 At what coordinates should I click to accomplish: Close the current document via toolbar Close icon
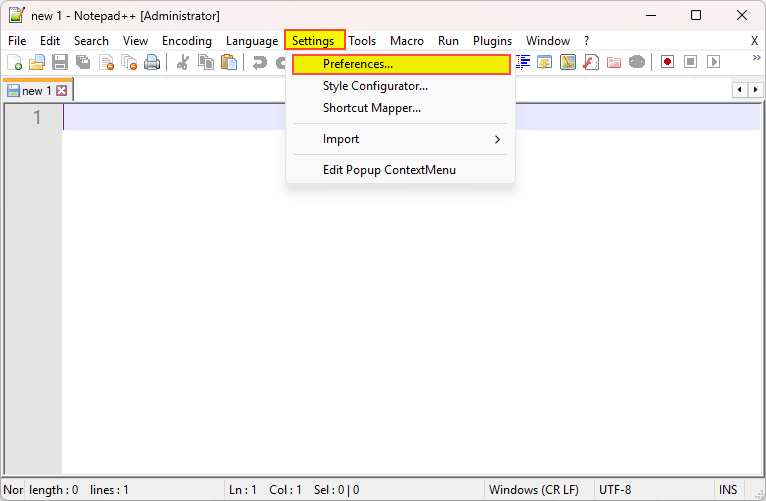point(106,62)
